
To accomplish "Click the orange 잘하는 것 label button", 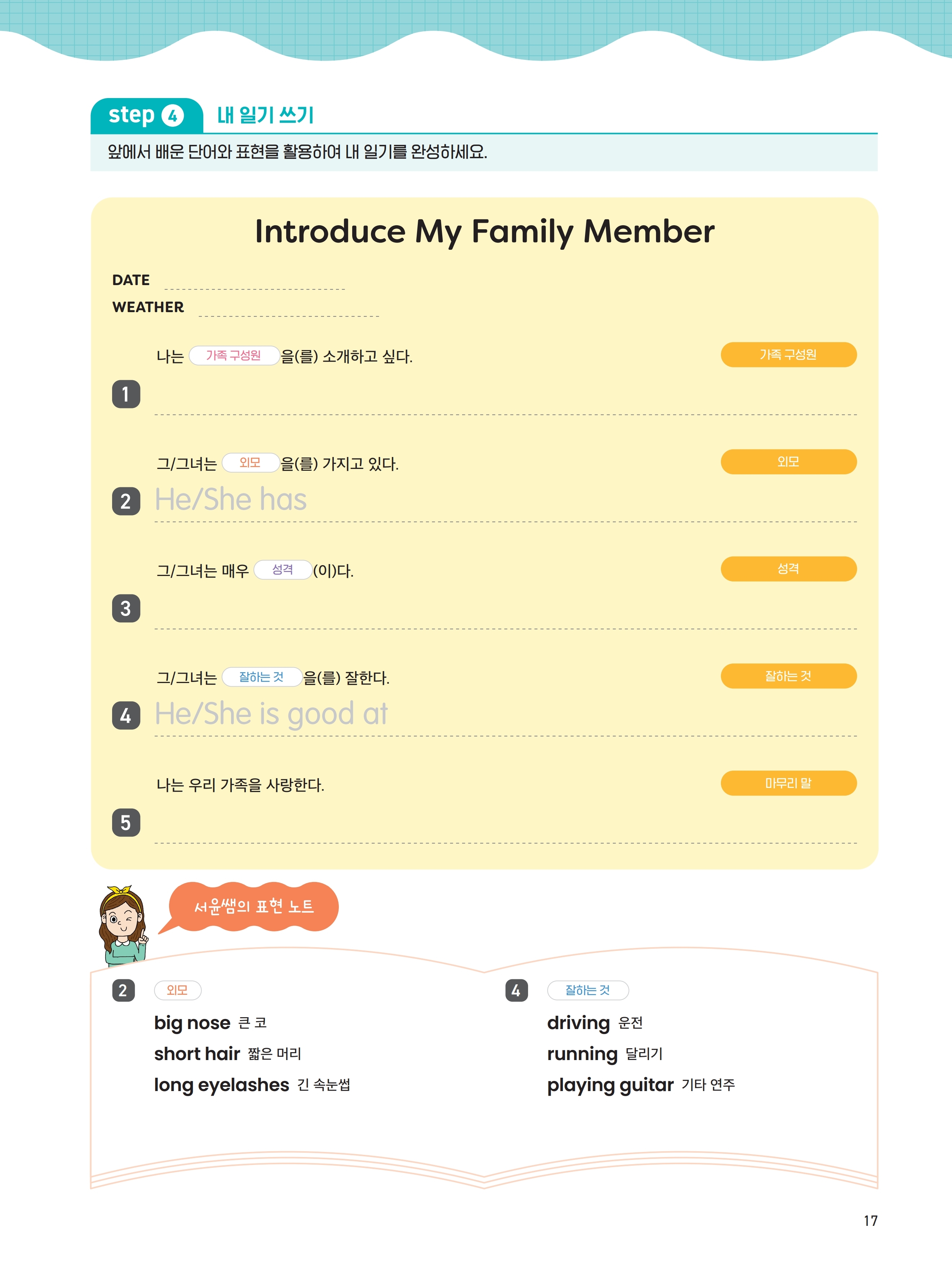I will 788,676.
